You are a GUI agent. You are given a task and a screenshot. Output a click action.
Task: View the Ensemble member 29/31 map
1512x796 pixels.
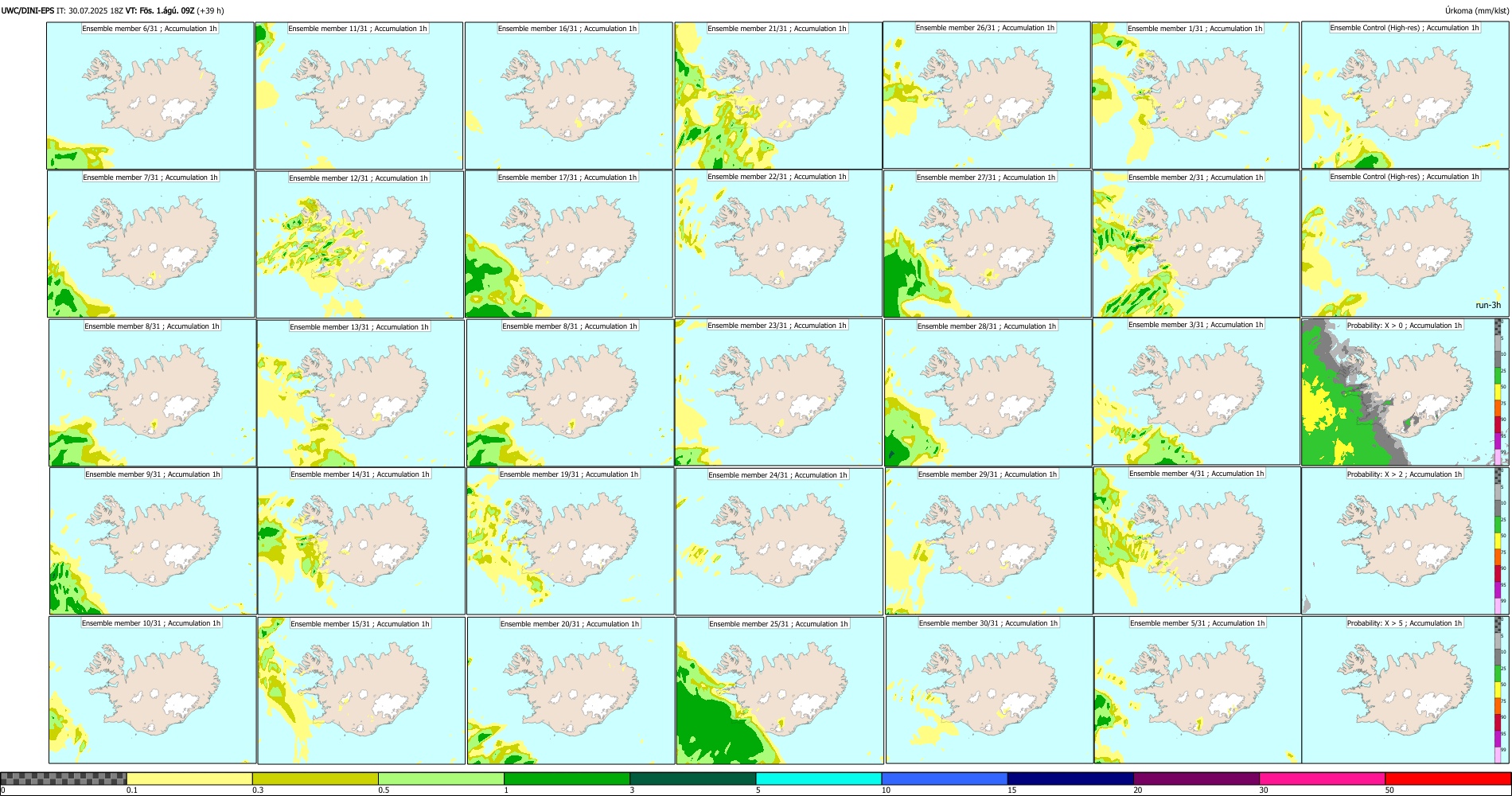[x=988, y=541]
